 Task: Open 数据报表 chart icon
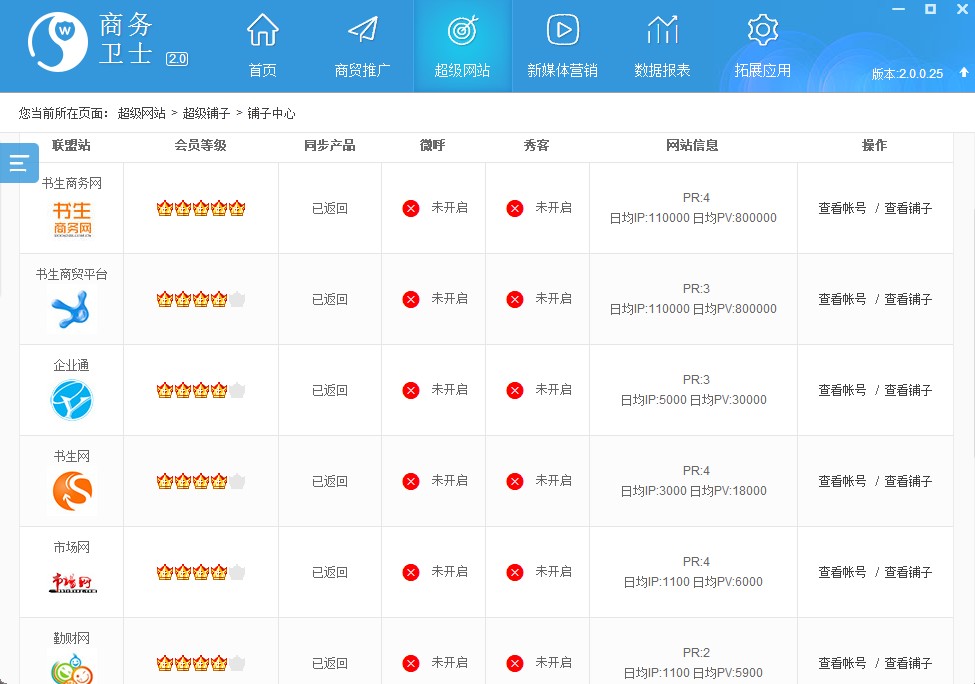tap(662, 31)
